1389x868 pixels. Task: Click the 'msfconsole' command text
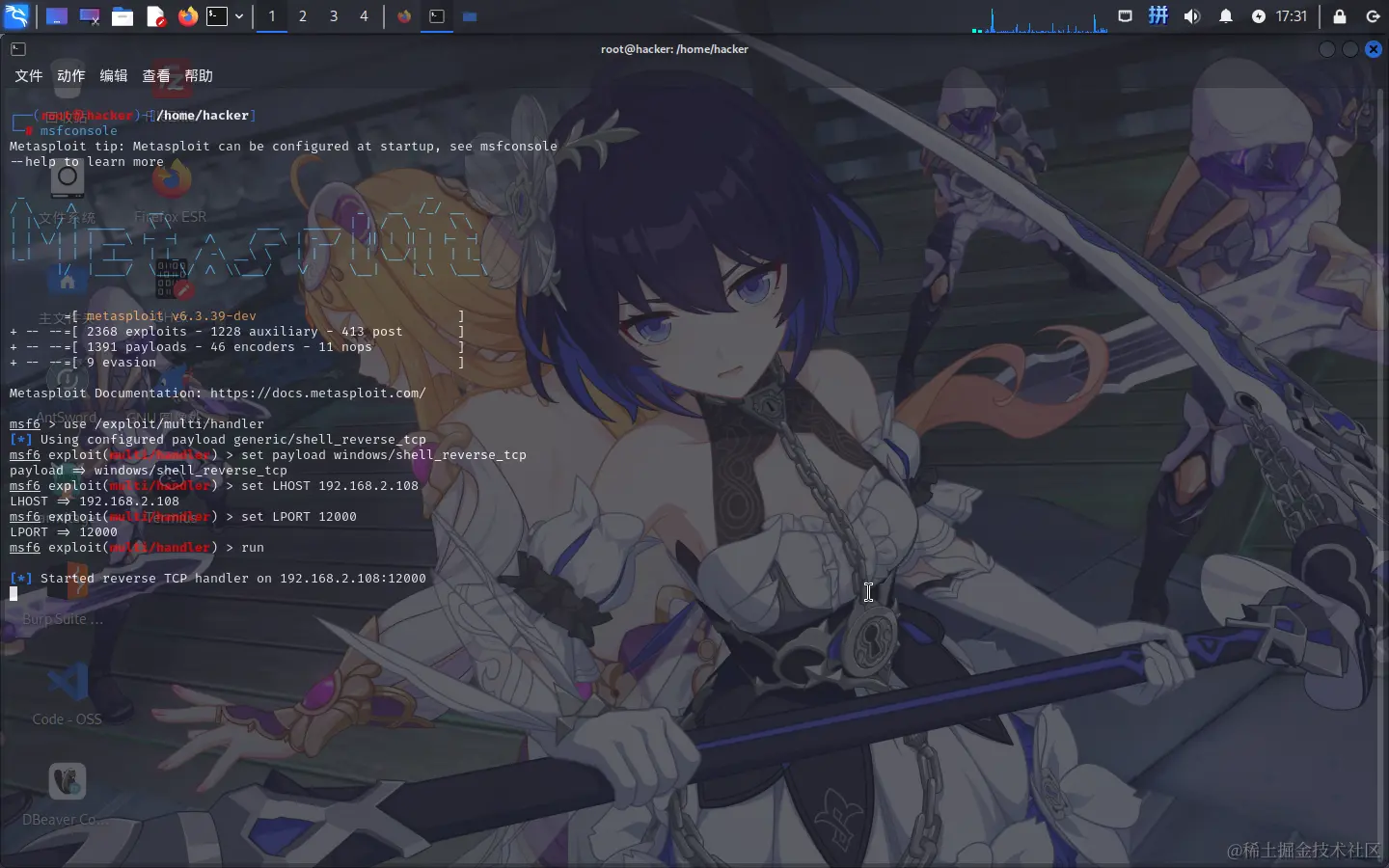click(x=79, y=131)
